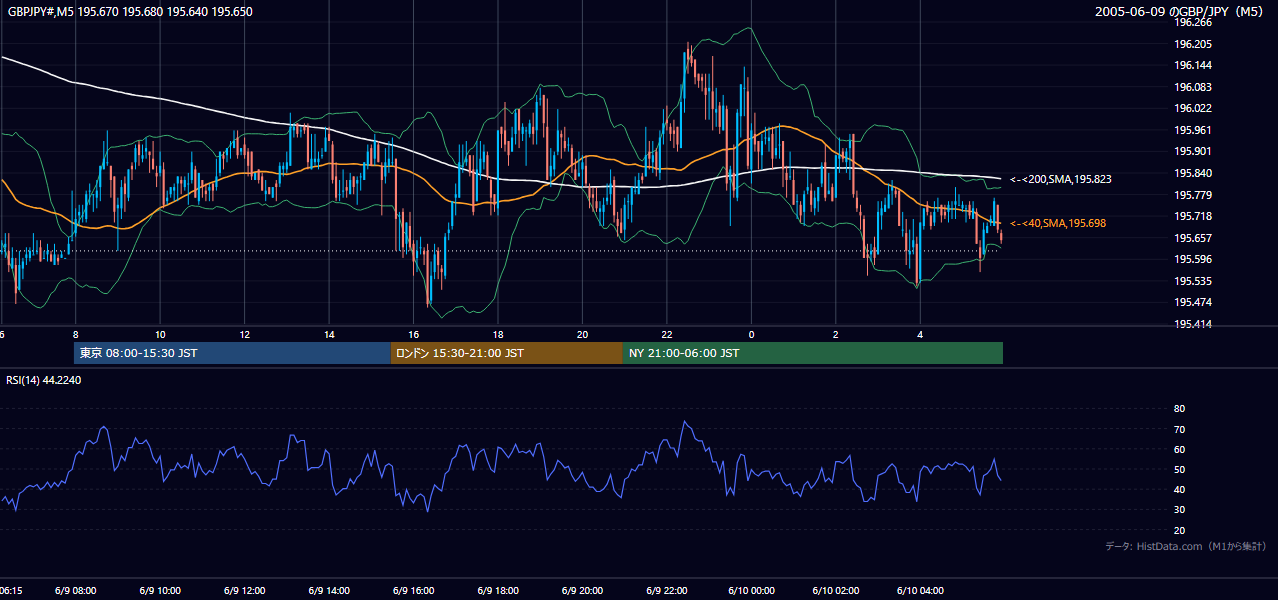Viewport: 1278px width, 600px height.
Task: Click the 6/9 22:00 date axis label
Action: [x=667, y=590]
